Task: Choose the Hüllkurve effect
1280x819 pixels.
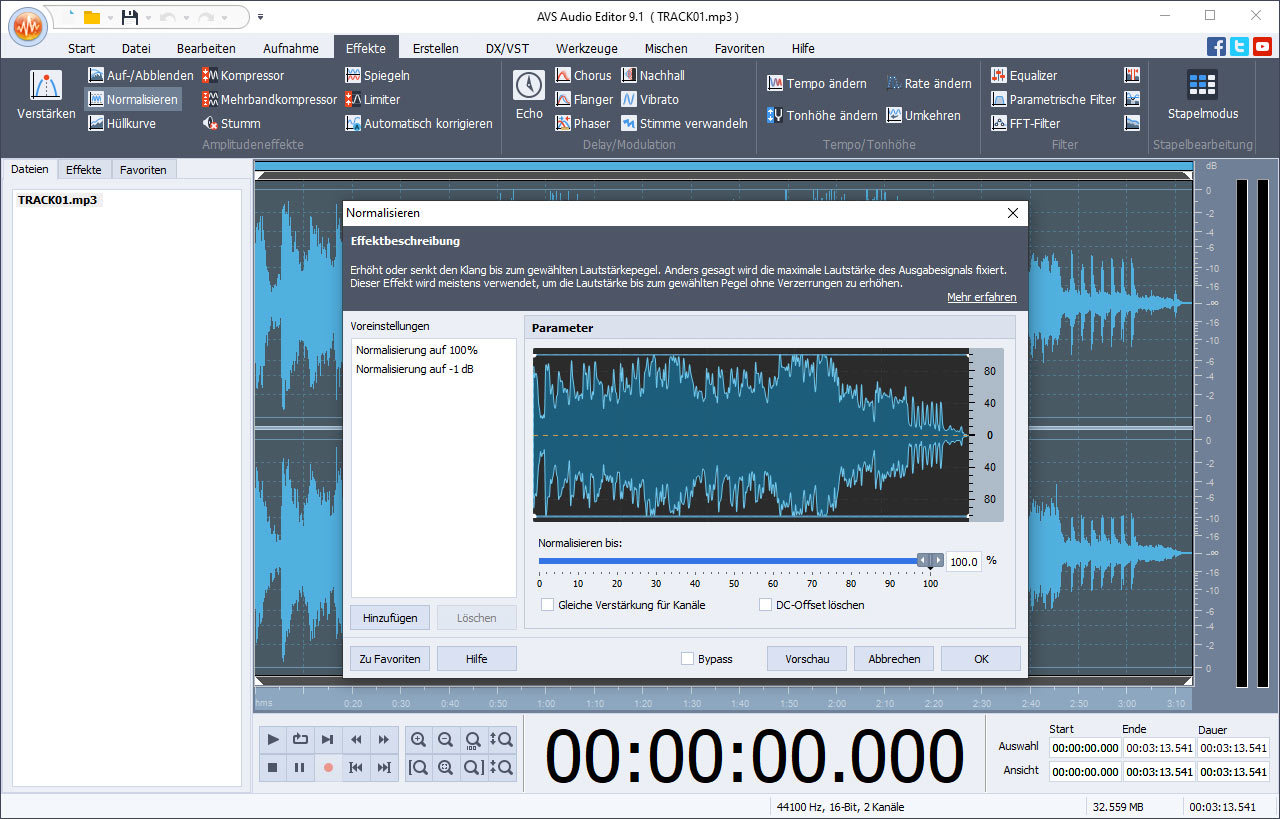Action: coord(122,123)
